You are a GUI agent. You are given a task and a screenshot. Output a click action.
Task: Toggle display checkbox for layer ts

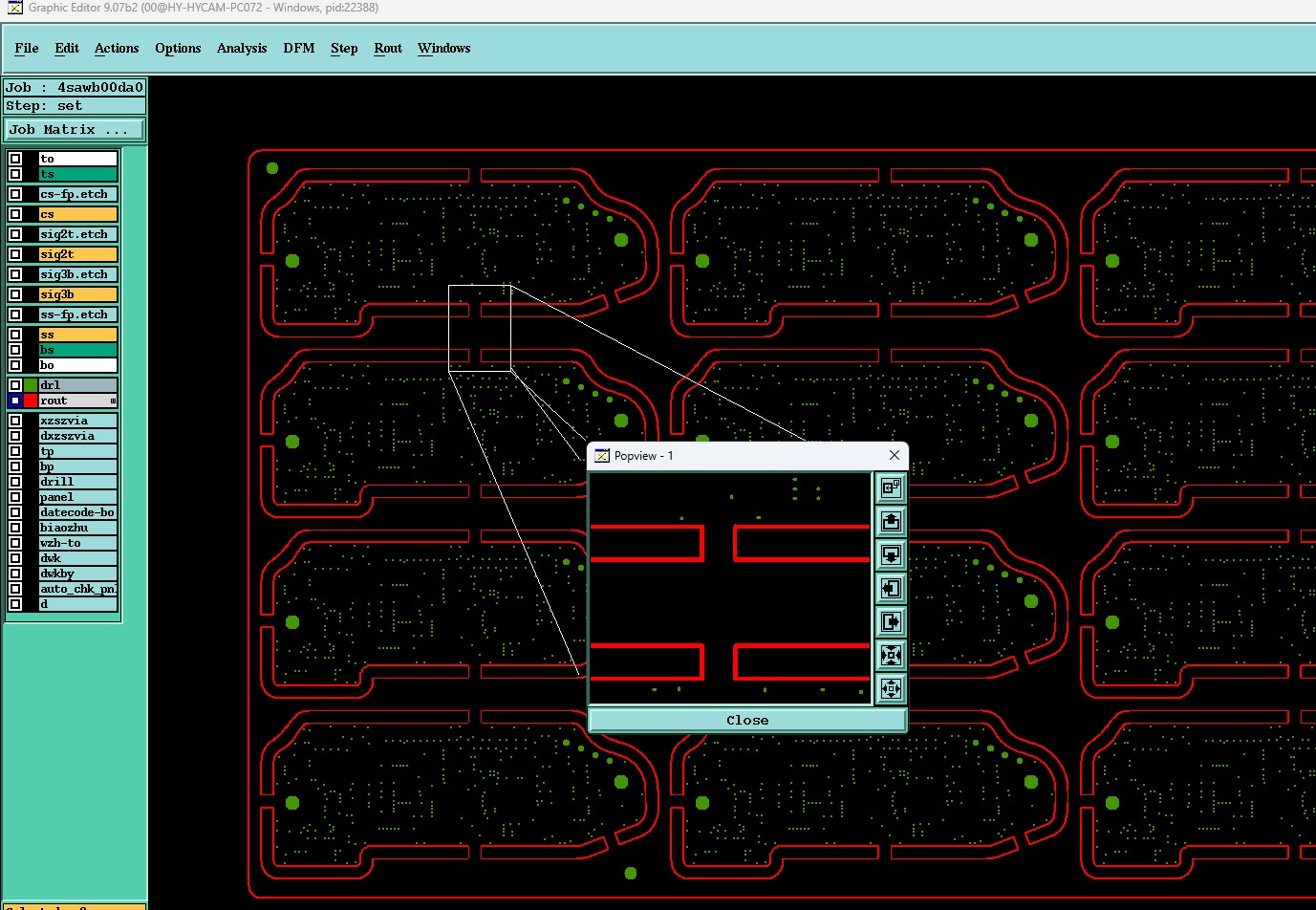15,174
